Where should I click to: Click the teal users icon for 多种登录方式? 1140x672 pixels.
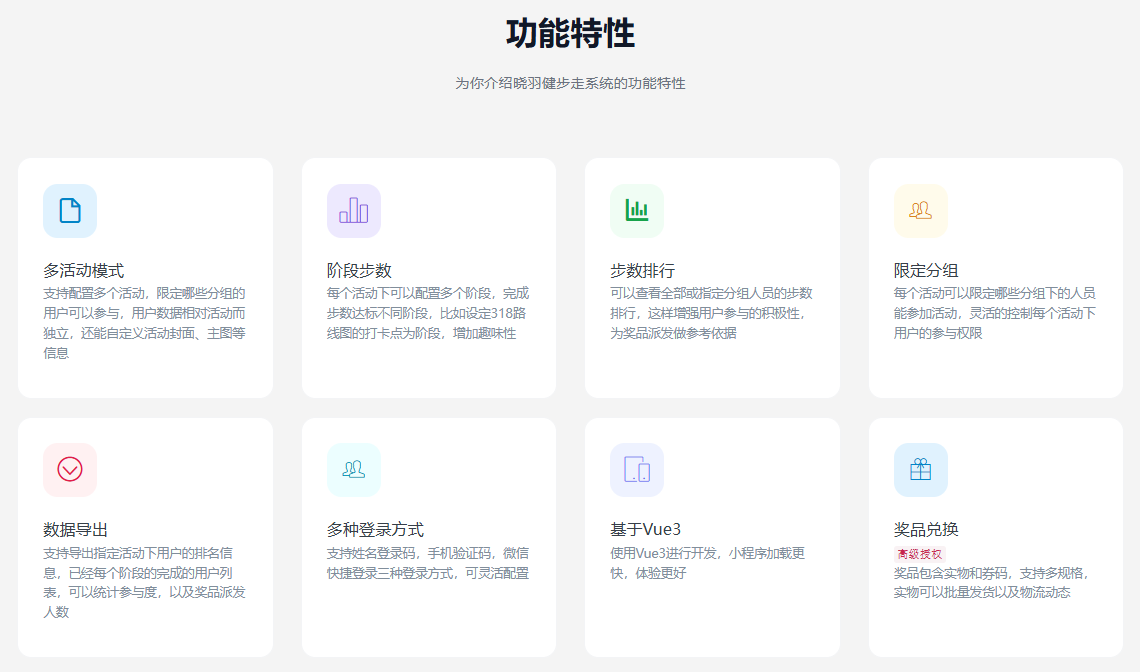(x=354, y=470)
